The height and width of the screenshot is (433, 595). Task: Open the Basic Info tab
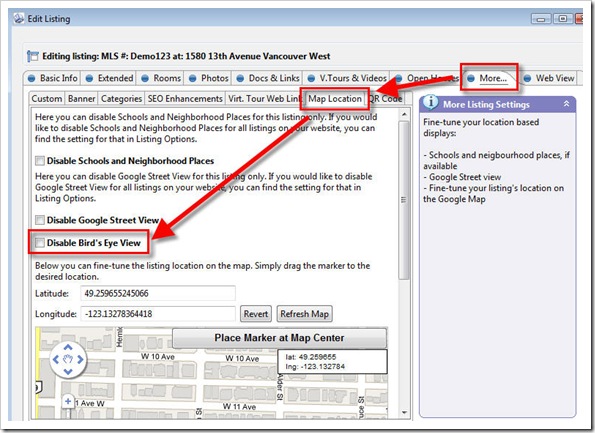point(53,78)
